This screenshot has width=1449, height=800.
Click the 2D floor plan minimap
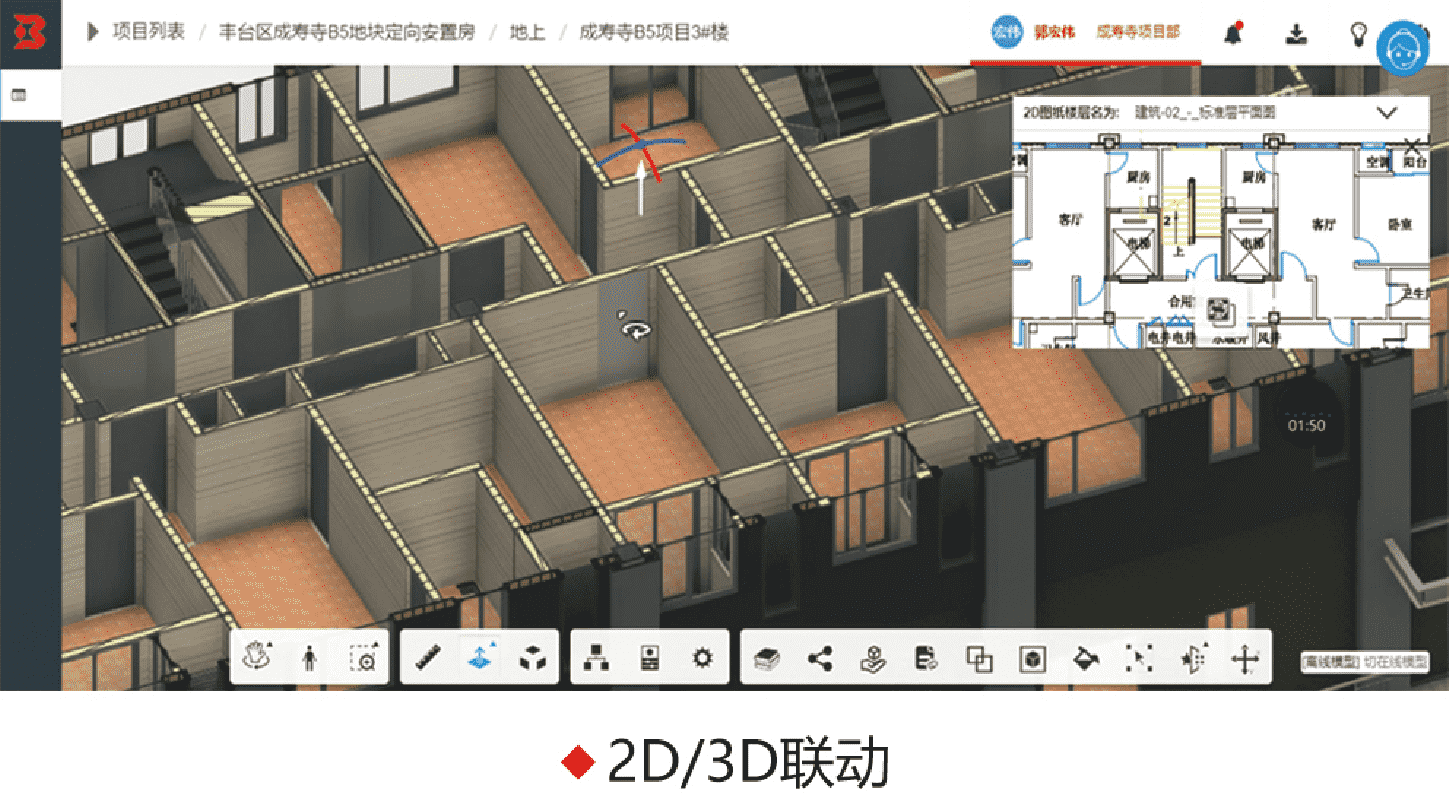[x=1220, y=245]
